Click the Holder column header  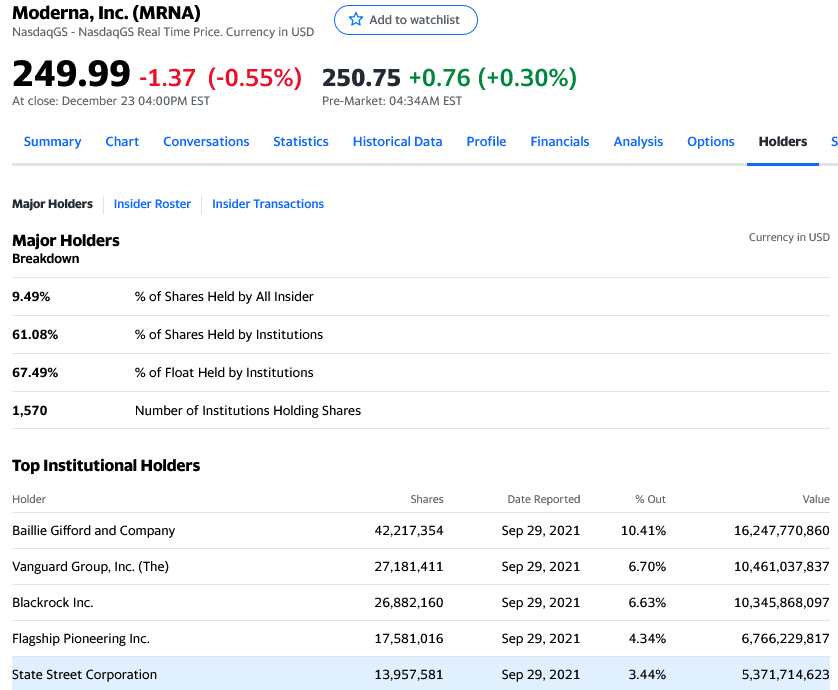point(29,499)
